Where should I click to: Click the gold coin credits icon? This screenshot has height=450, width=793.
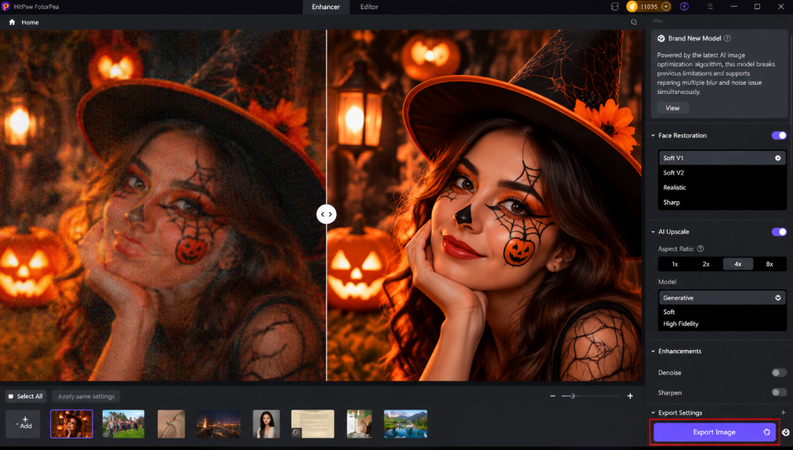pyautogui.click(x=632, y=7)
